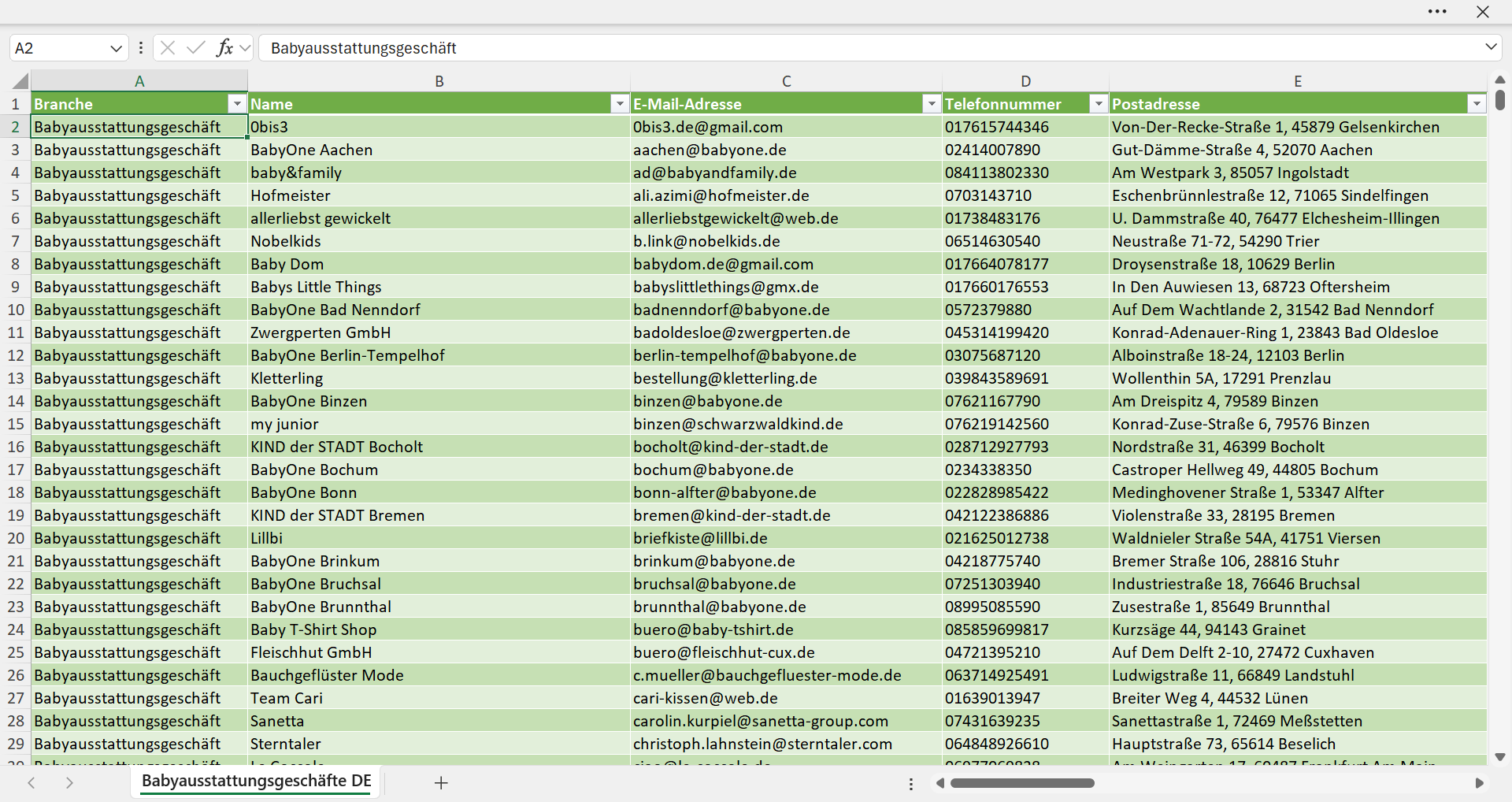Select the Babyausstattungsgeschäfte DE sheet tab

click(256, 782)
